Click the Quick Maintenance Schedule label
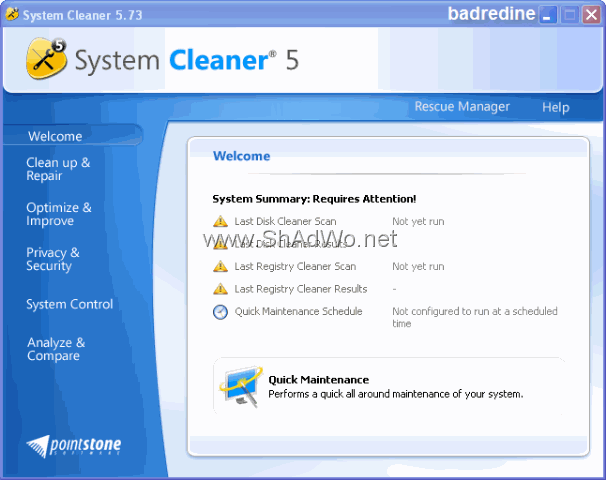The width and height of the screenshot is (606, 480). pos(298,311)
